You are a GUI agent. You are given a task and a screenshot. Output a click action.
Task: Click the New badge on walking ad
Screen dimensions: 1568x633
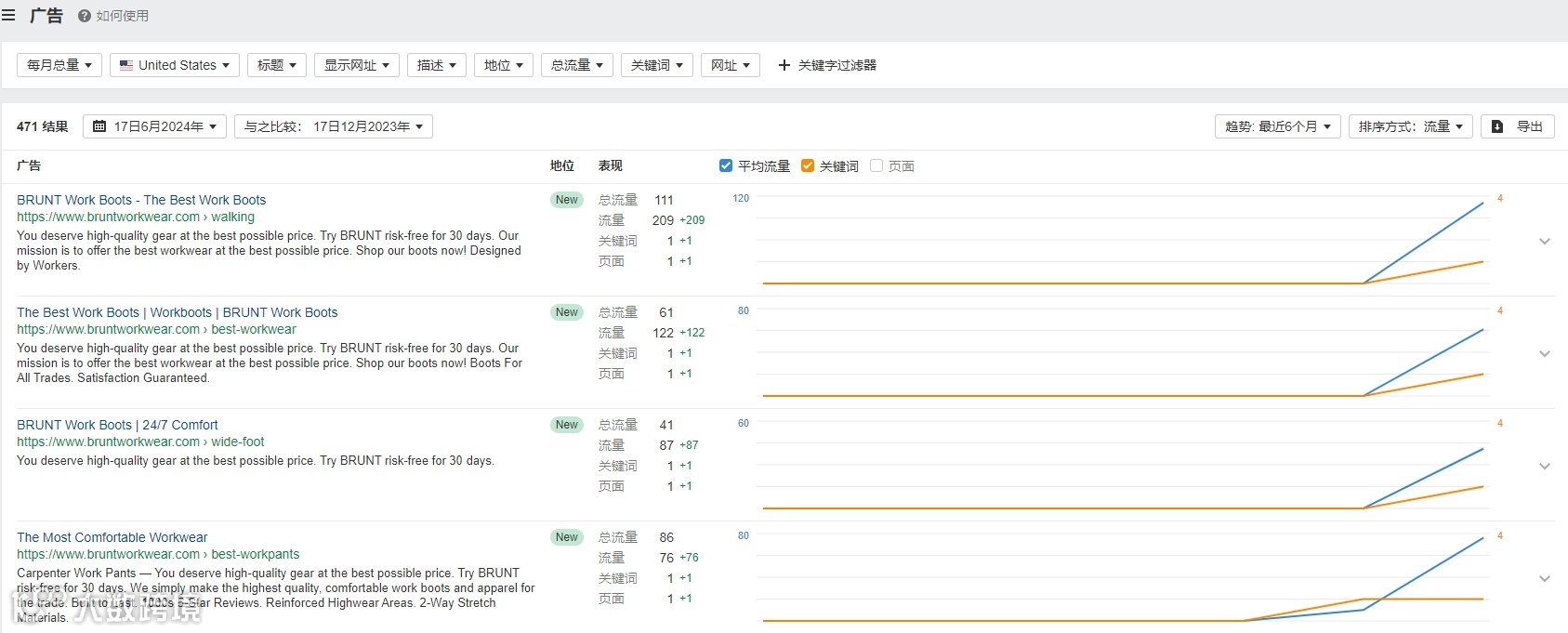(x=567, y=200)
